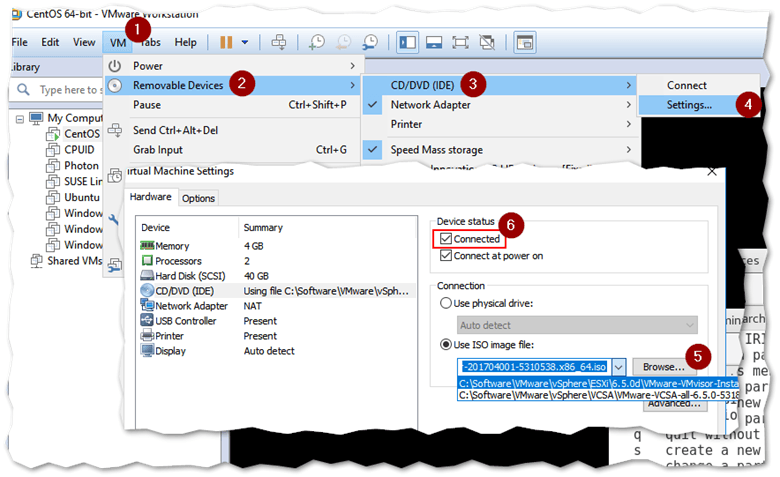Image resolution: width=780 pixels, height=477 pixels.
Task: Select the CPUID VM in library
Action: click(79, 150)
